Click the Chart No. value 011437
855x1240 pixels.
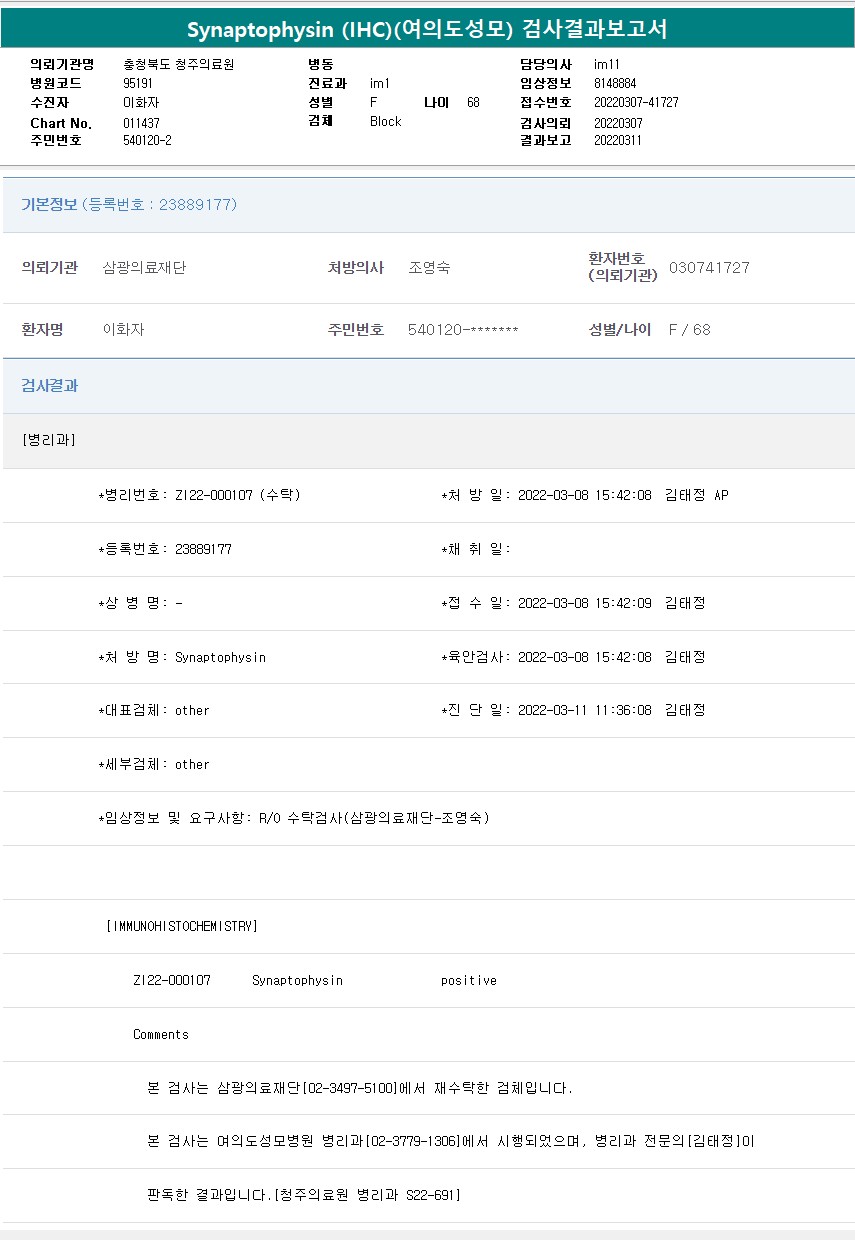point(141,123)
